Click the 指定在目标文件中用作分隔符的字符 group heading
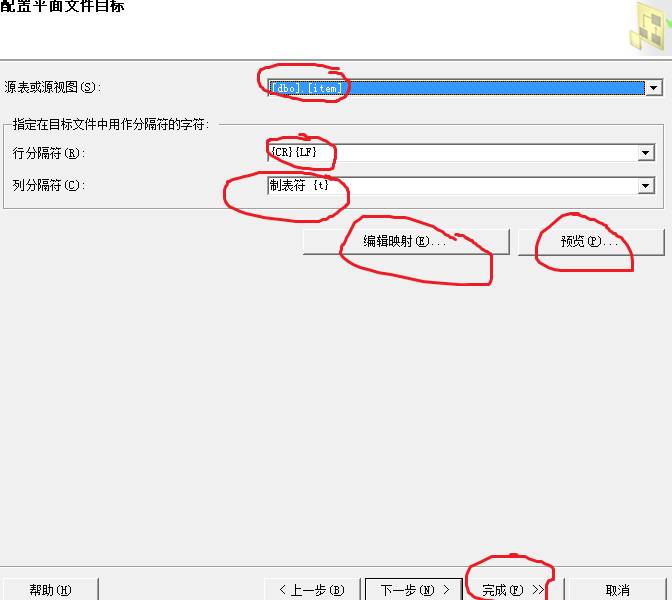The height and width of the screenshot is (600, 672). click(111, 124)
